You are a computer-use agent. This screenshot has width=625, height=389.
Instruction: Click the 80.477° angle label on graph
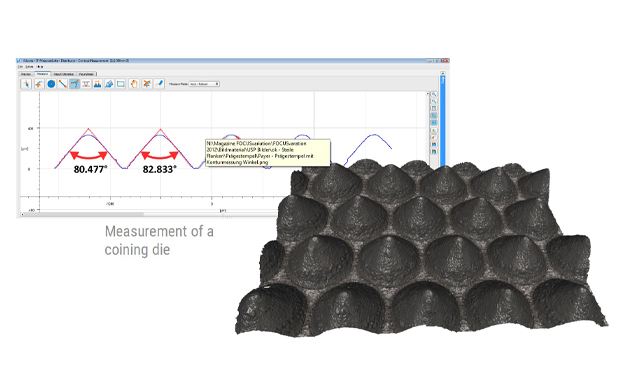90,169
